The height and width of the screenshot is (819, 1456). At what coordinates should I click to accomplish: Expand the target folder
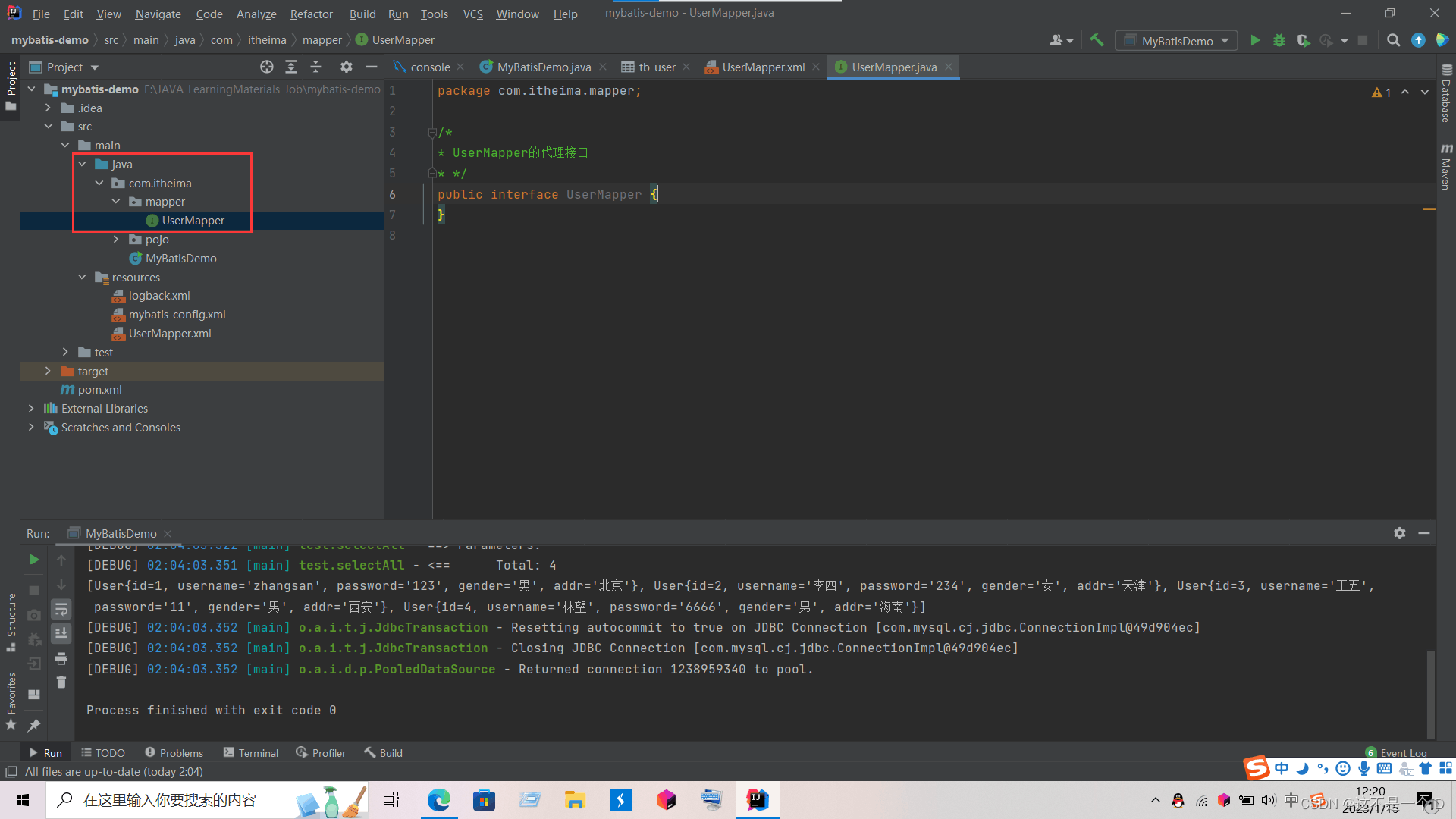pos(48,371)
